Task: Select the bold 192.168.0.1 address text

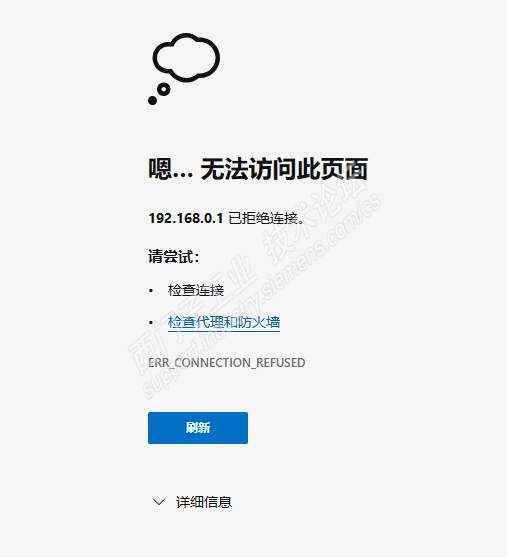Action: tap(187, 219)
